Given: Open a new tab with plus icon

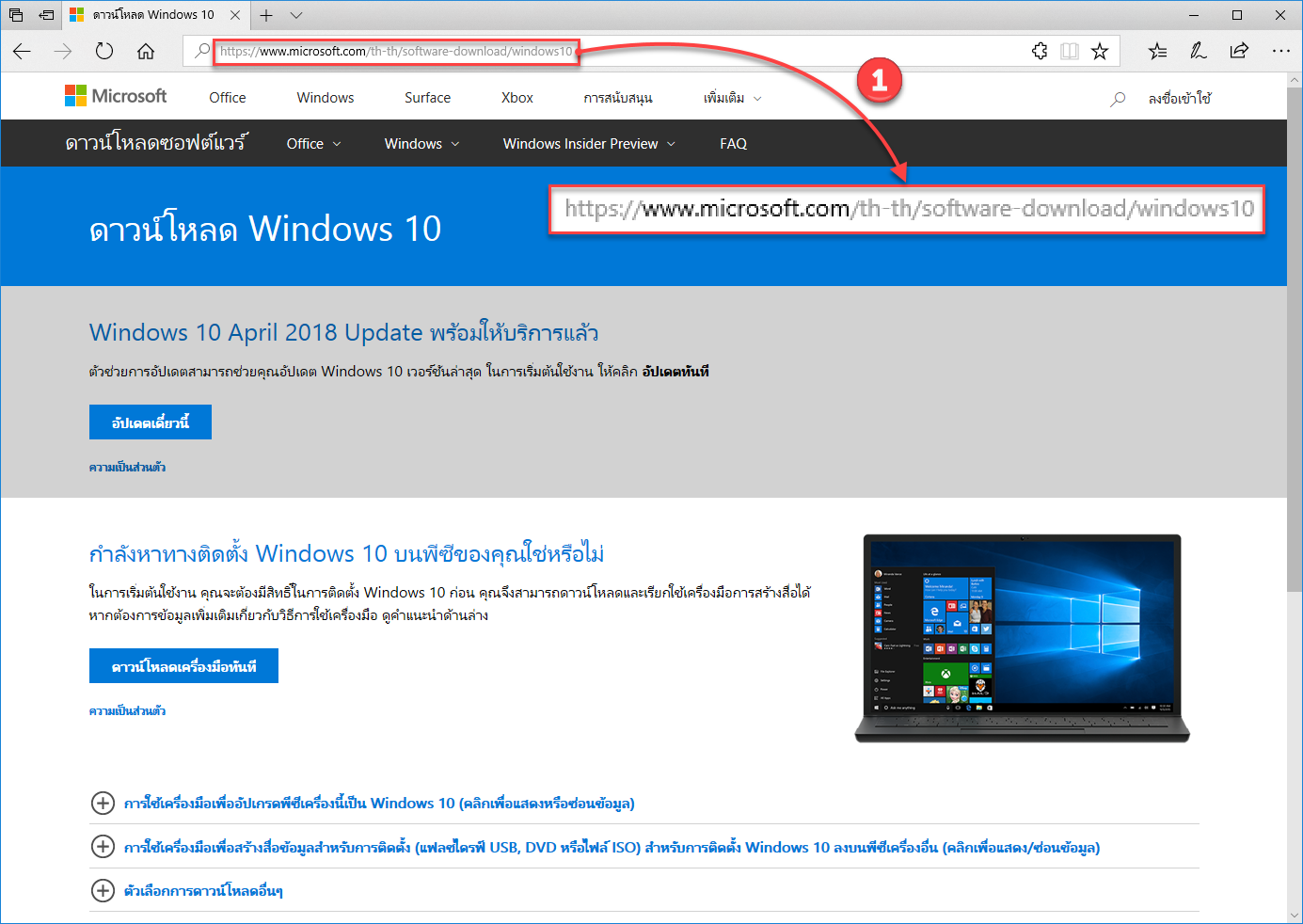Looking at the screenshot, I should click(x=266, y=15).
